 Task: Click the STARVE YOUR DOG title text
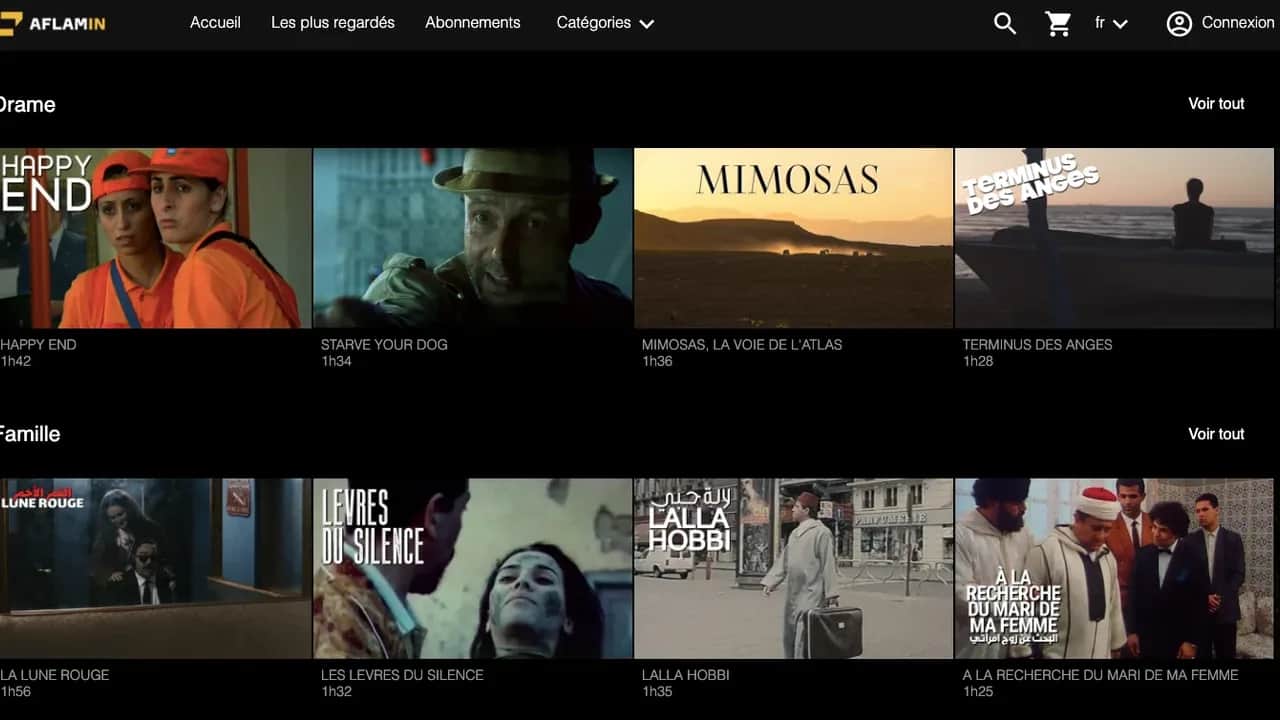(384, 344)
